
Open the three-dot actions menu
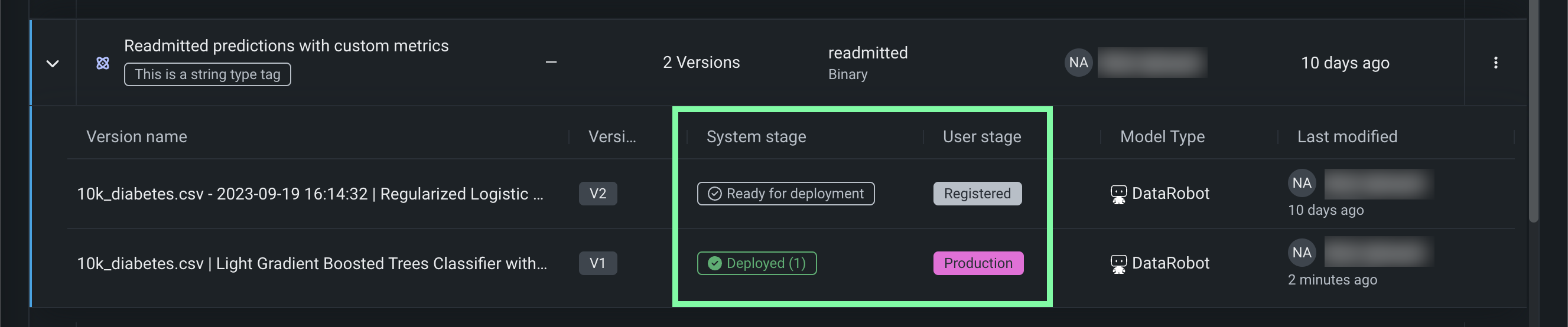1495,63
